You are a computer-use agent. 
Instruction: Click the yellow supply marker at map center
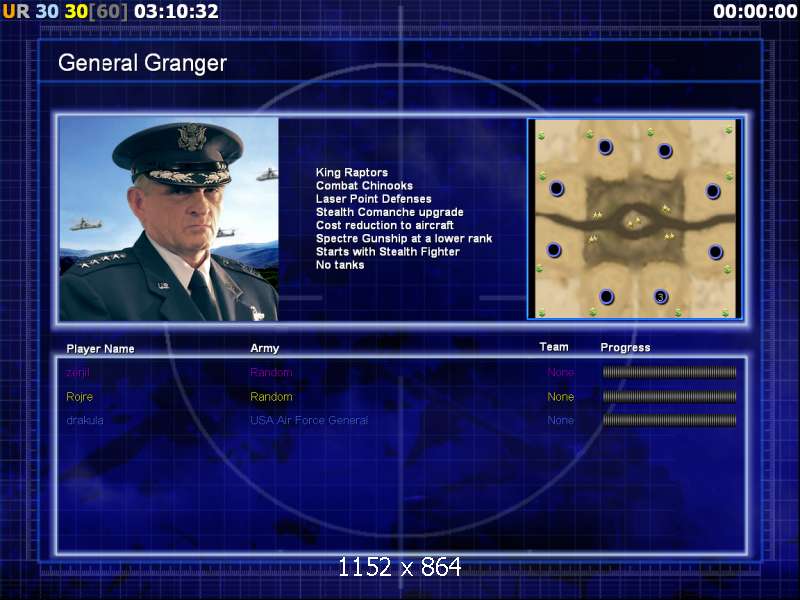(x=634, y=222)
